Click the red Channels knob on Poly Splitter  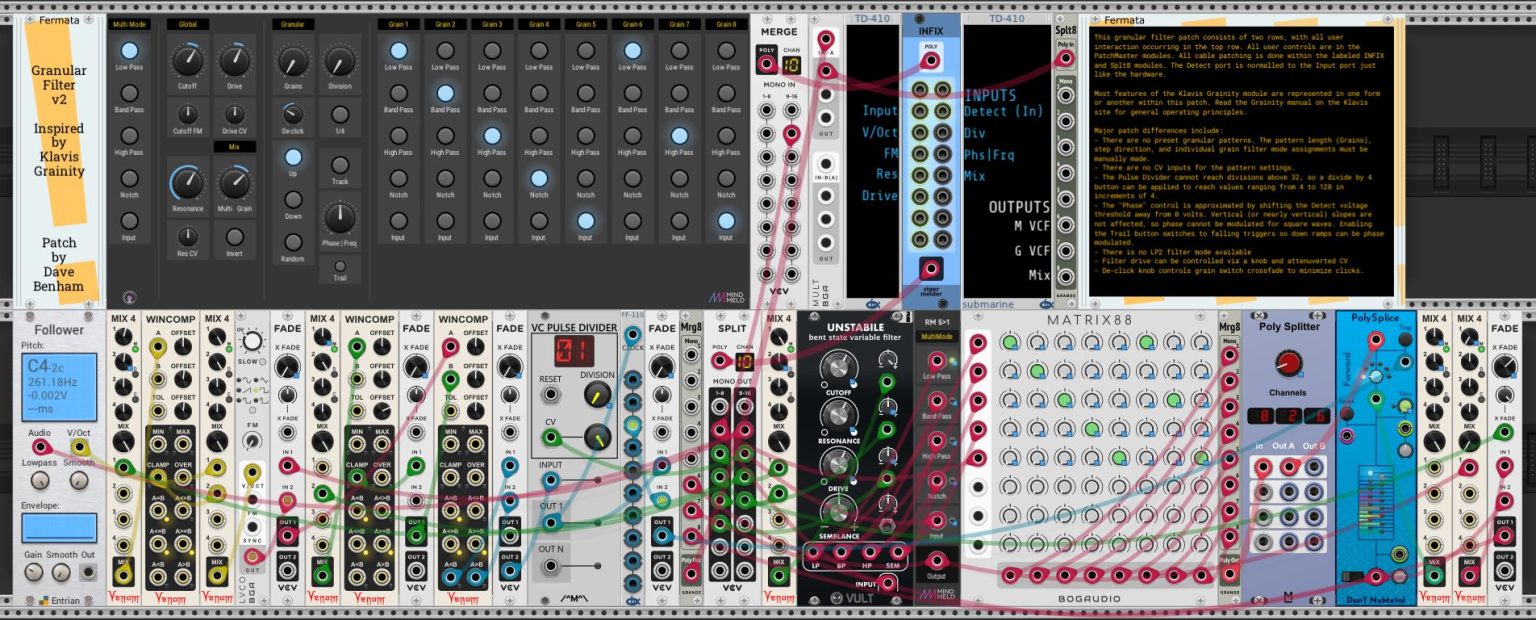pos(1289,362)
